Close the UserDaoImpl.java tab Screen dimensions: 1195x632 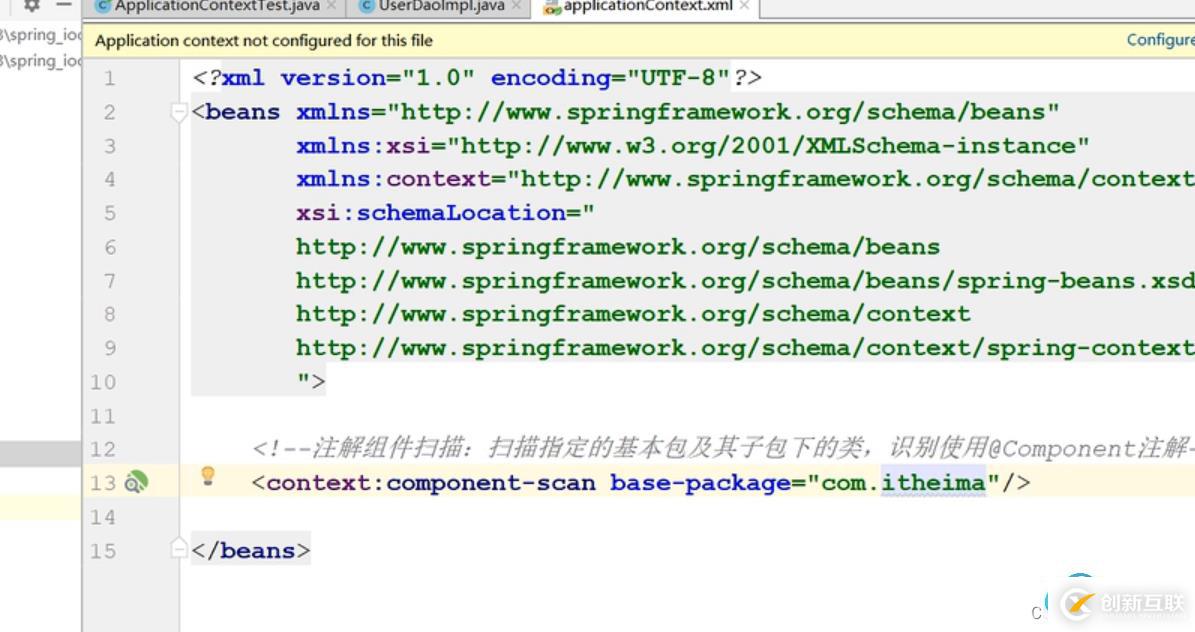[517, 6]
